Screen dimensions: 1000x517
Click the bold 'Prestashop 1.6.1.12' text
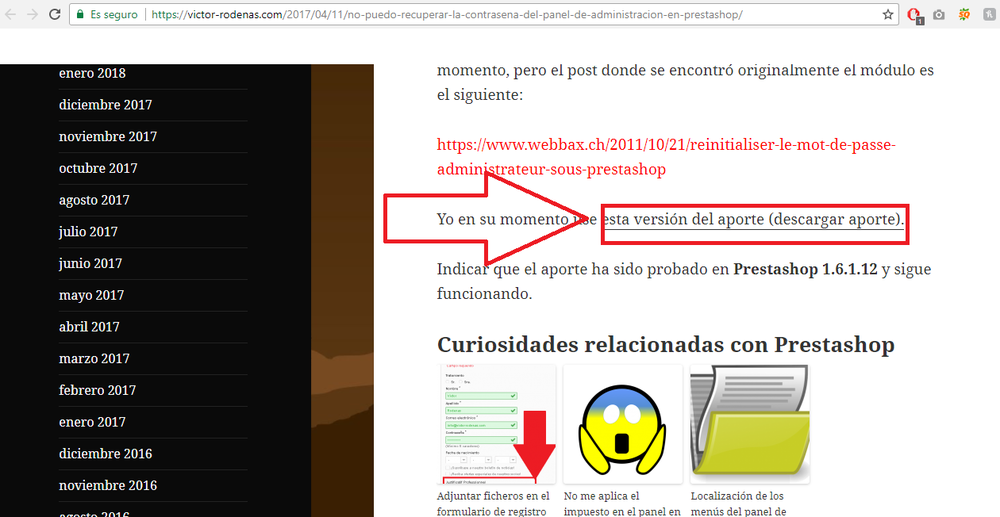pyautogui.click(x=805, y=269)
